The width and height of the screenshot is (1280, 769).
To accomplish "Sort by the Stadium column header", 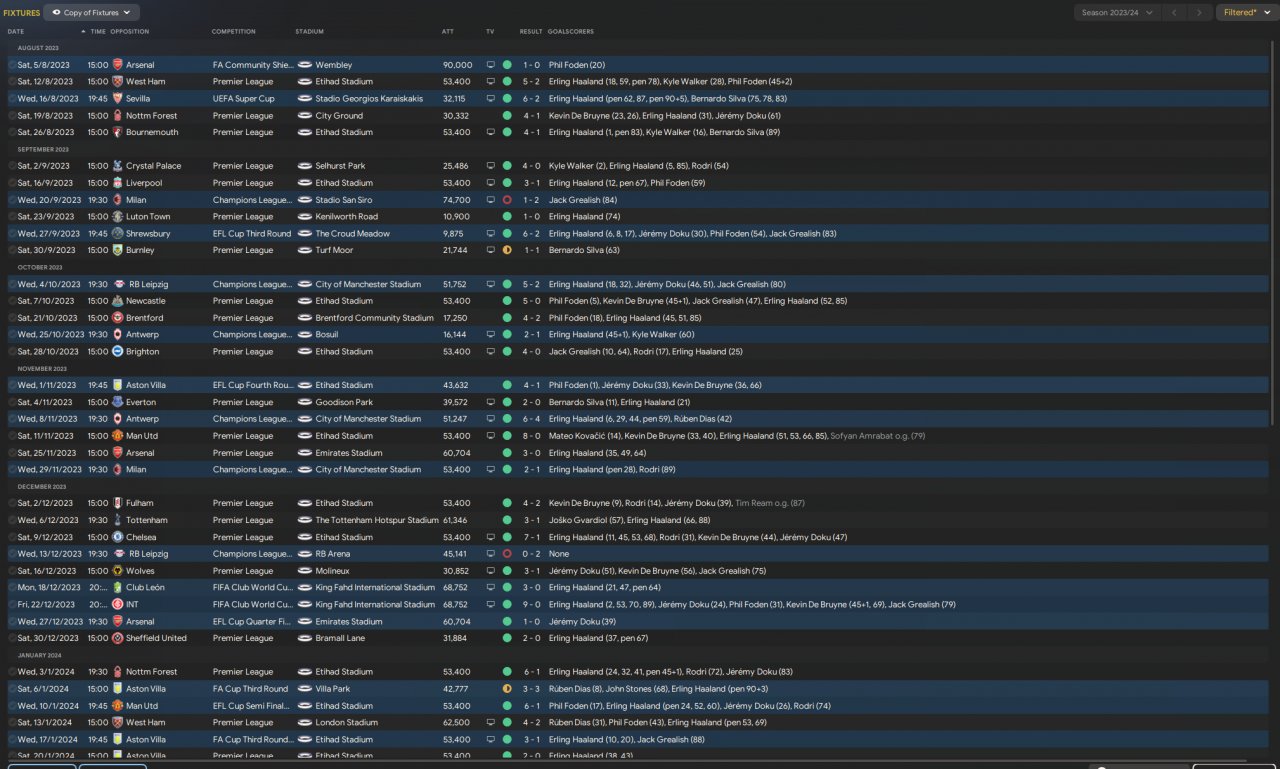I will pos(309,32).
